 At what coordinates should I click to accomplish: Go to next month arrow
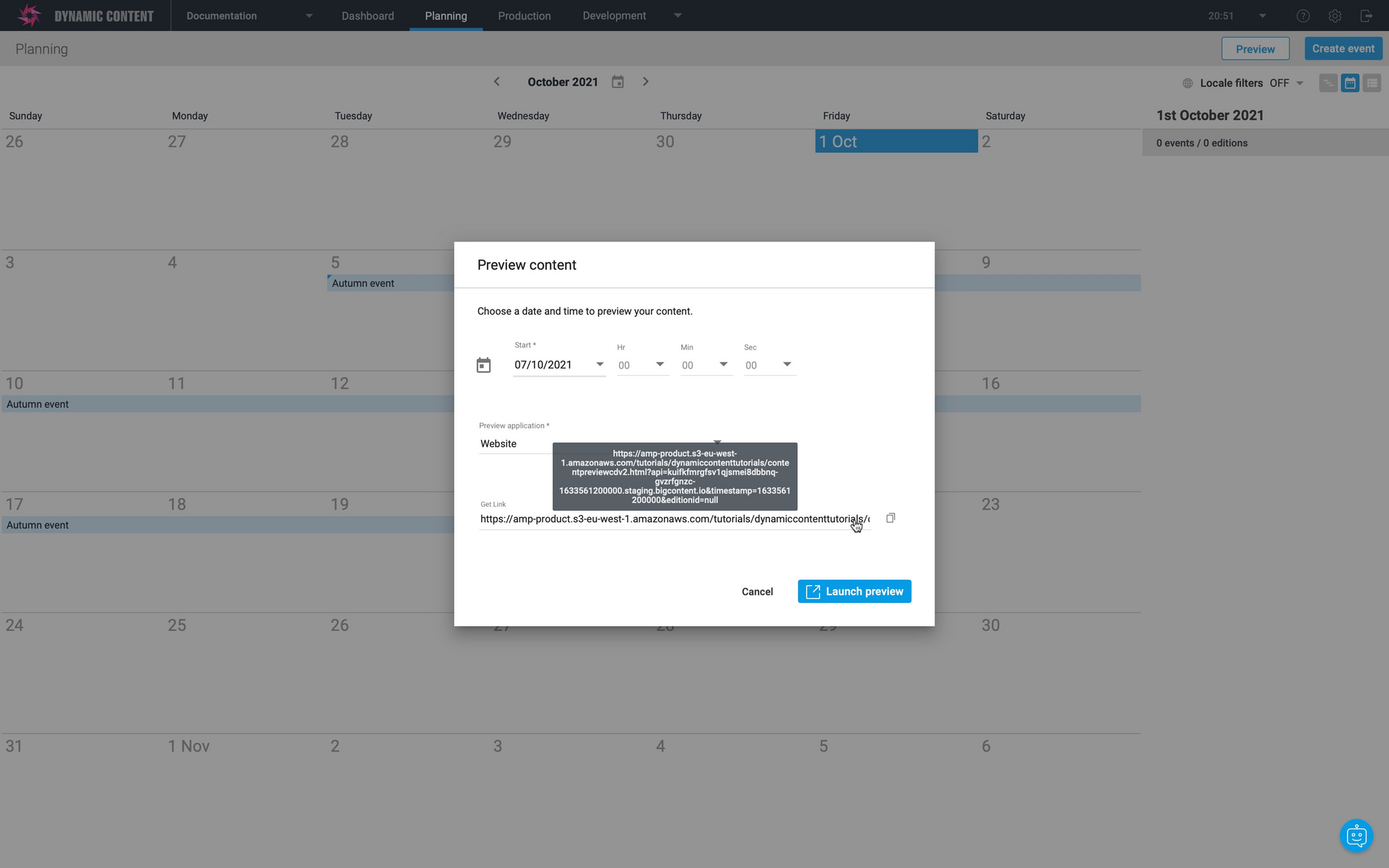(645, 82)
